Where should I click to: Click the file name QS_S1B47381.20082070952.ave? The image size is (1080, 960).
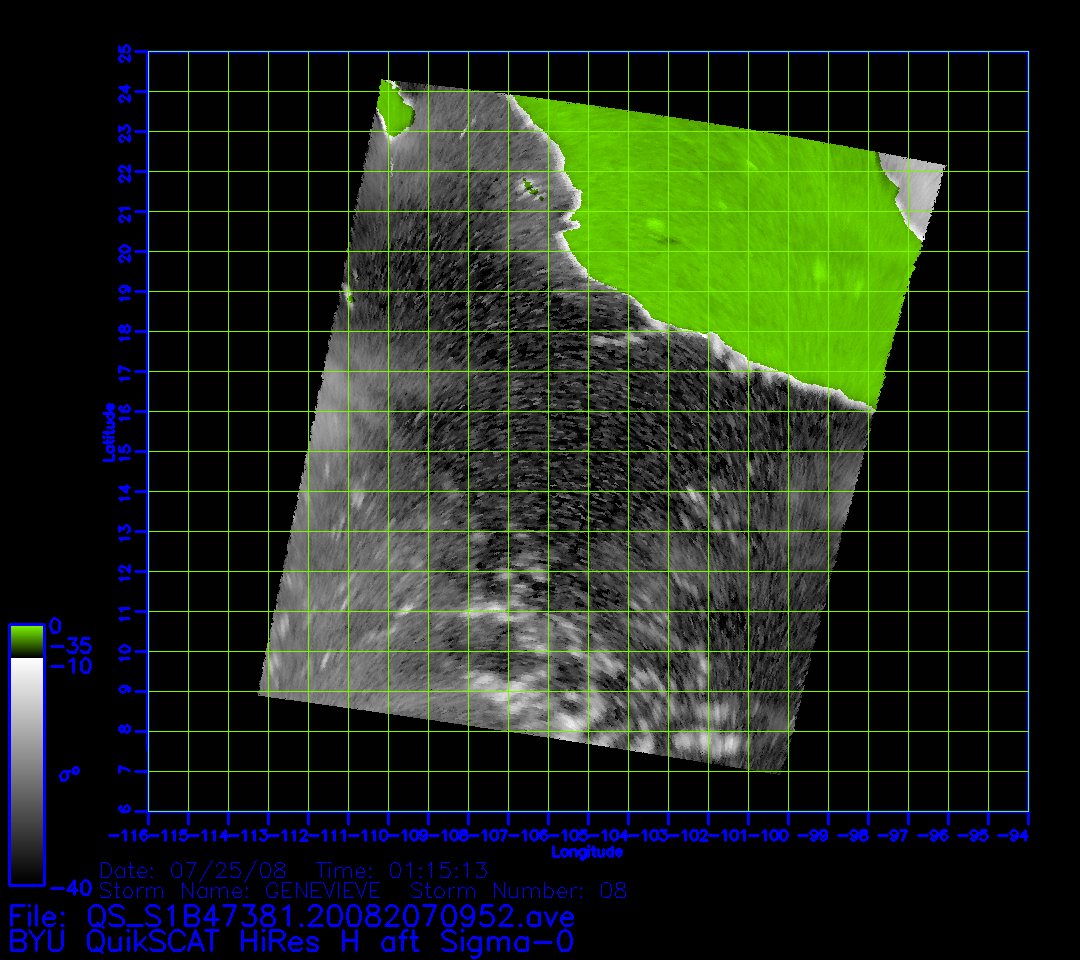click(330, 917)
